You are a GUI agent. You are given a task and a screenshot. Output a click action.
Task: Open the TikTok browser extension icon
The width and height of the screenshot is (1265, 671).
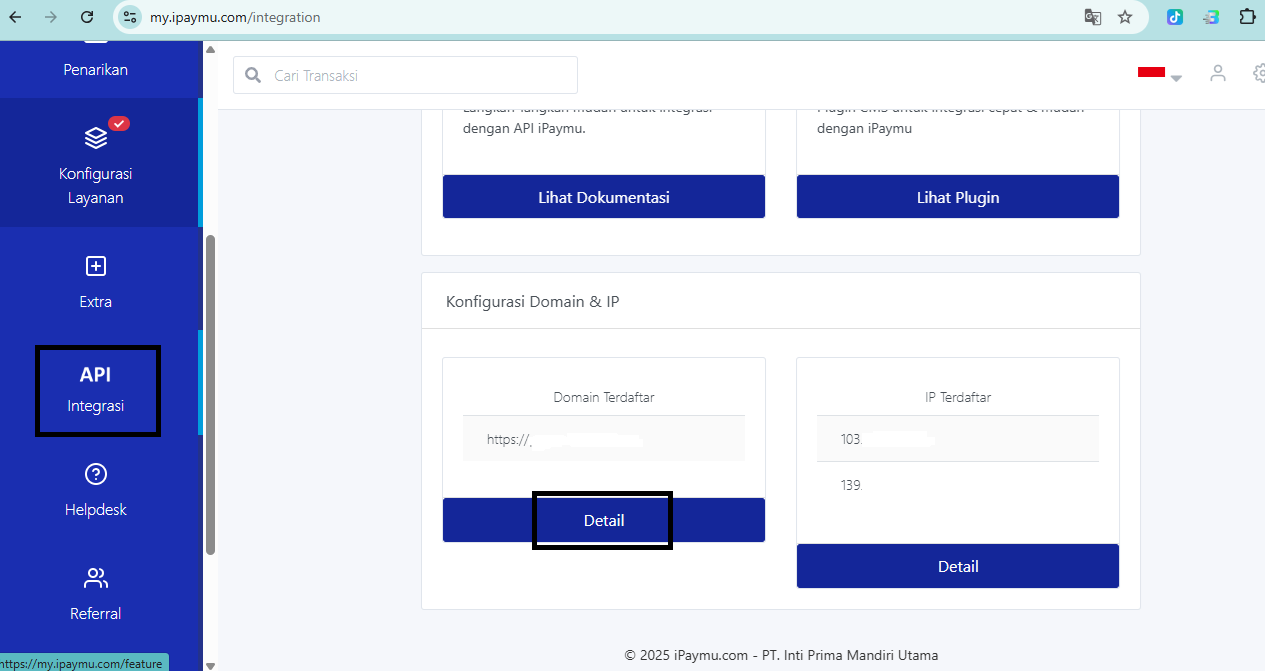(x=1175, y=17)
